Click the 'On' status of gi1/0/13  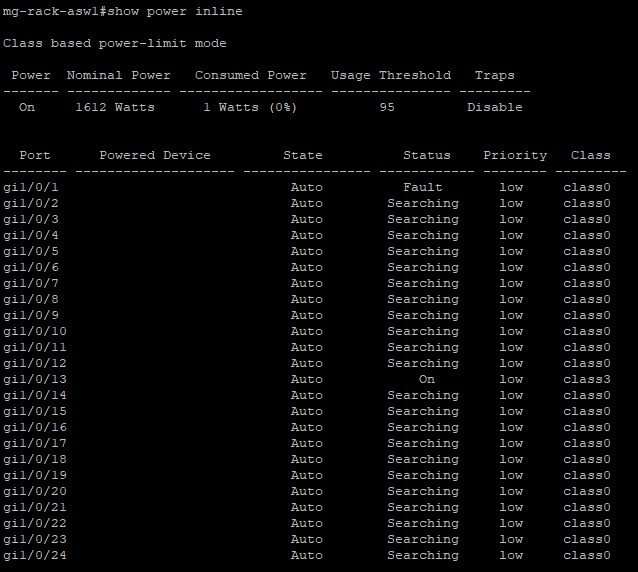pyautogui.click(x=427, y=380)
